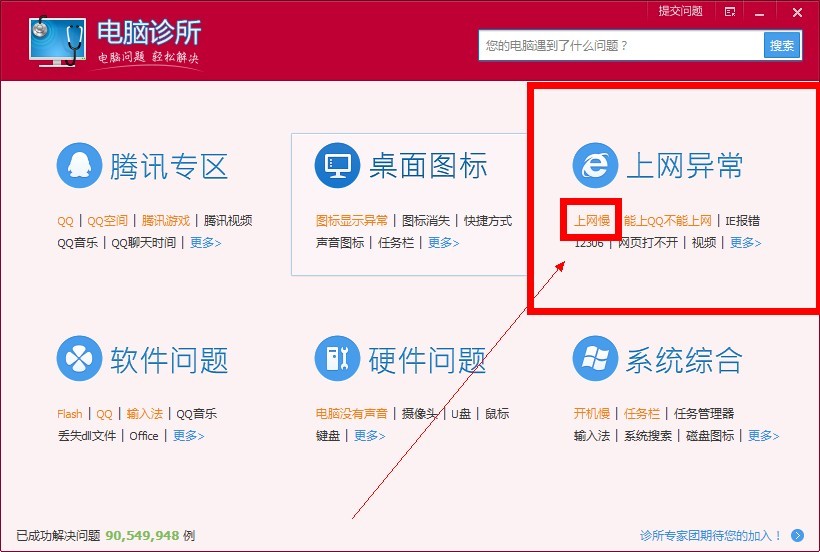820x552 pixels.
Task: Select the QQ空间 link
Action: (x=107, y=221)
